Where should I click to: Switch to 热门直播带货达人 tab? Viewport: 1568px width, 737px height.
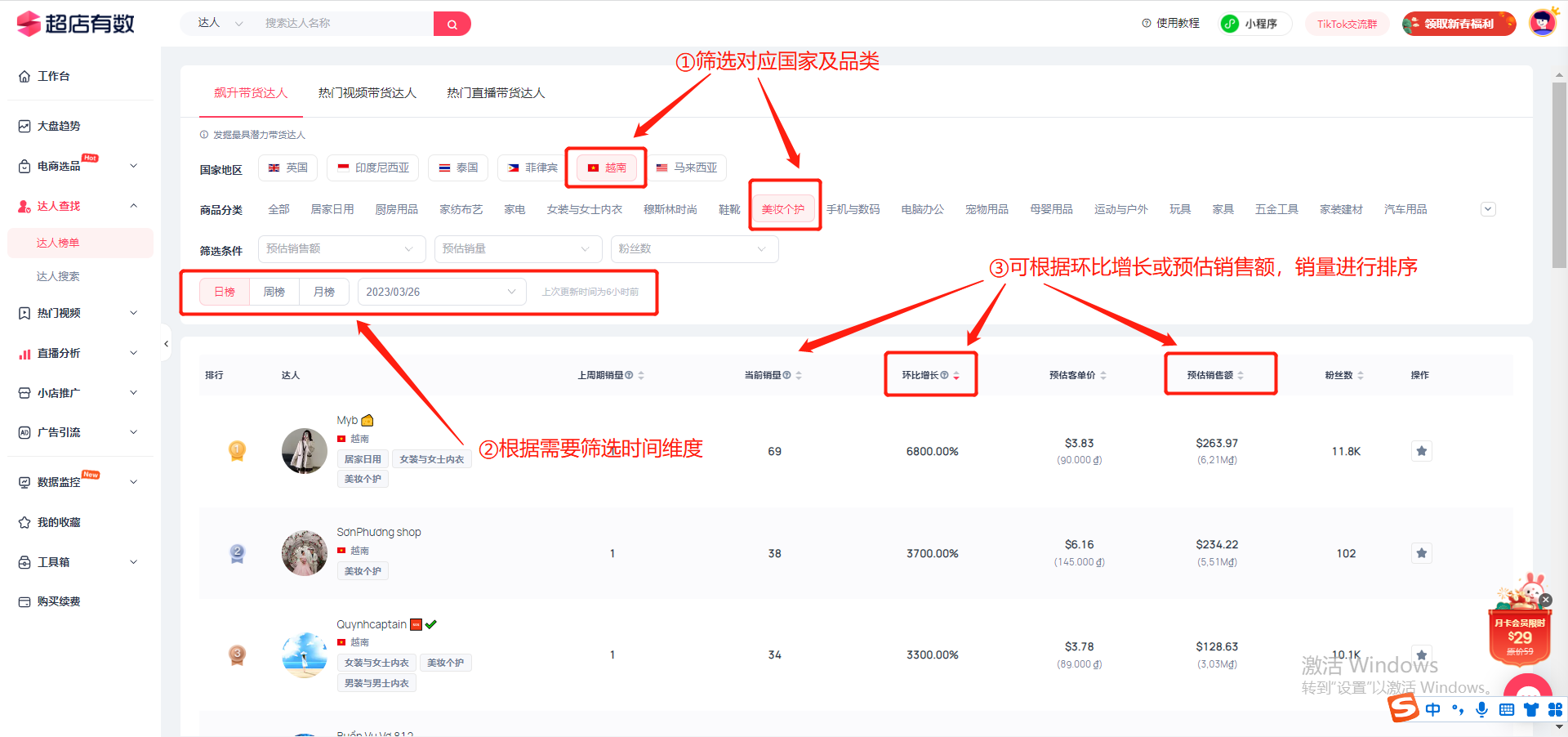point(496,93)
